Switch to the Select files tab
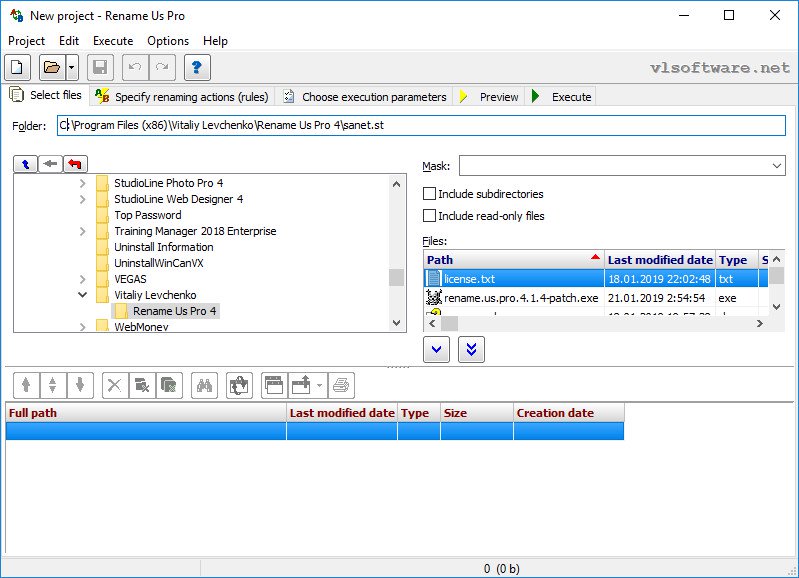799x578 pixels. tap(46, 95)
